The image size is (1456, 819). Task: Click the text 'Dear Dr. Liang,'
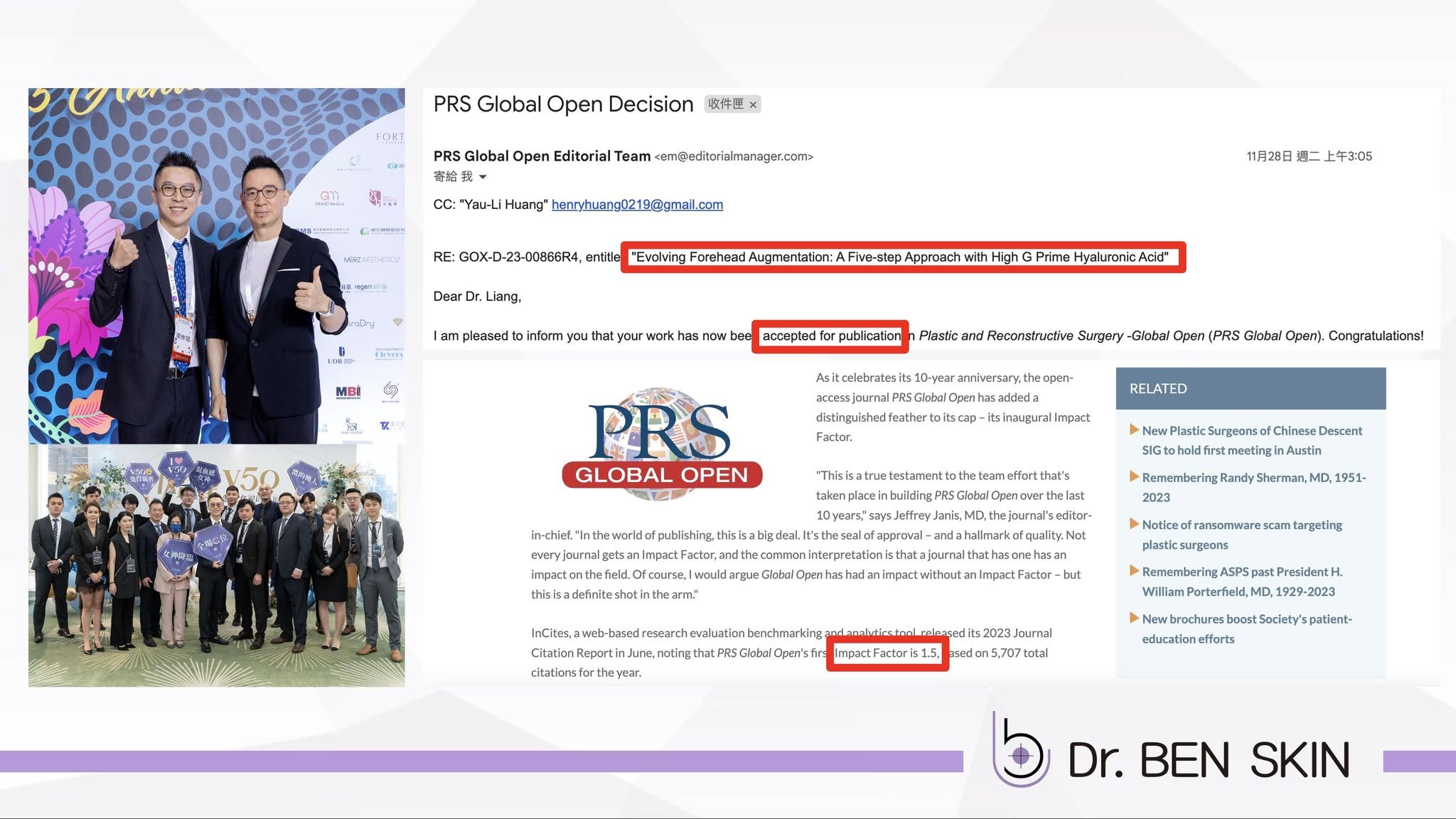(x=477, y=296)
